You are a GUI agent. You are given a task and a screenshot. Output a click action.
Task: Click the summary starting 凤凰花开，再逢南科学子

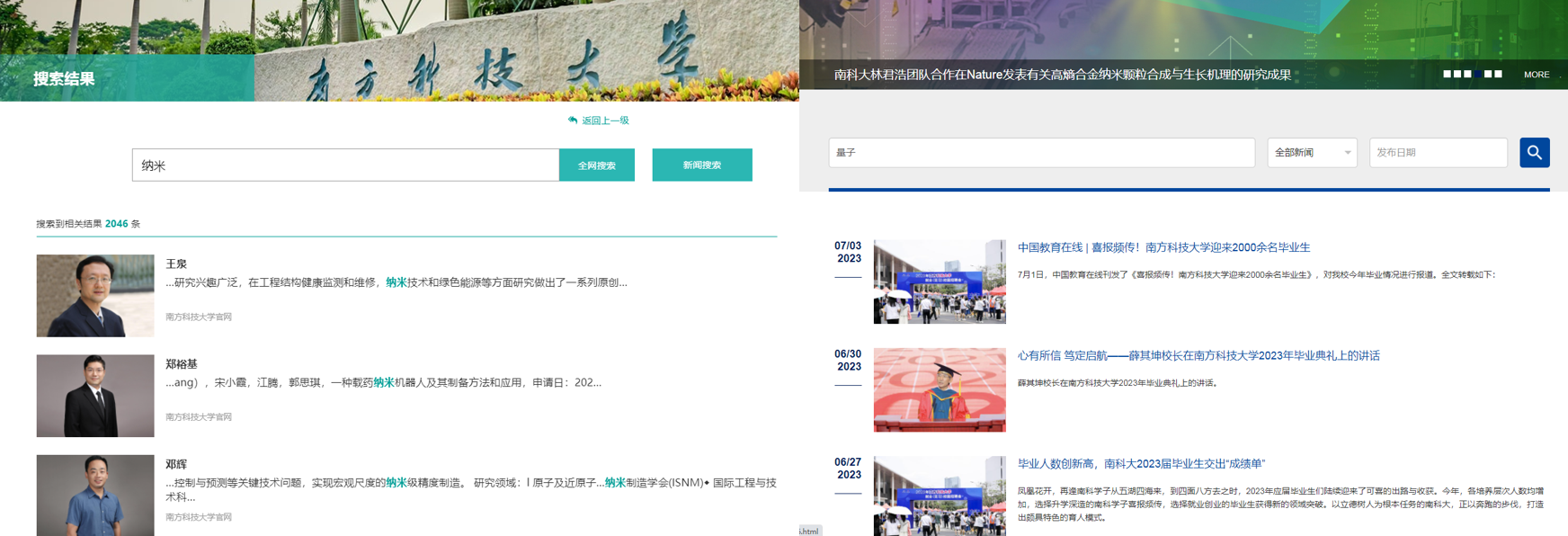(1280, 505)
